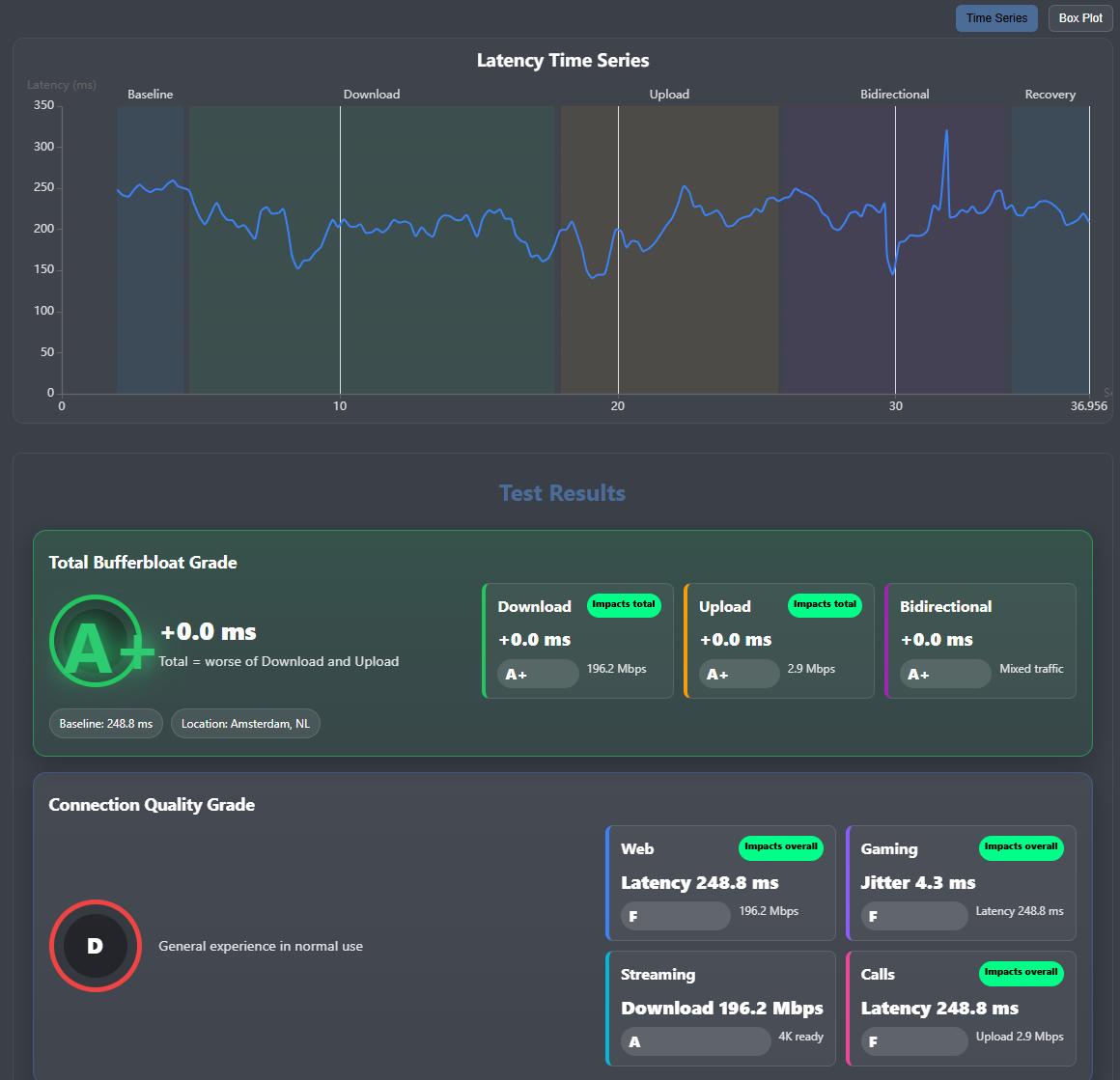
Task: Click the Impacts overall badge on Web
Action: 781,847
